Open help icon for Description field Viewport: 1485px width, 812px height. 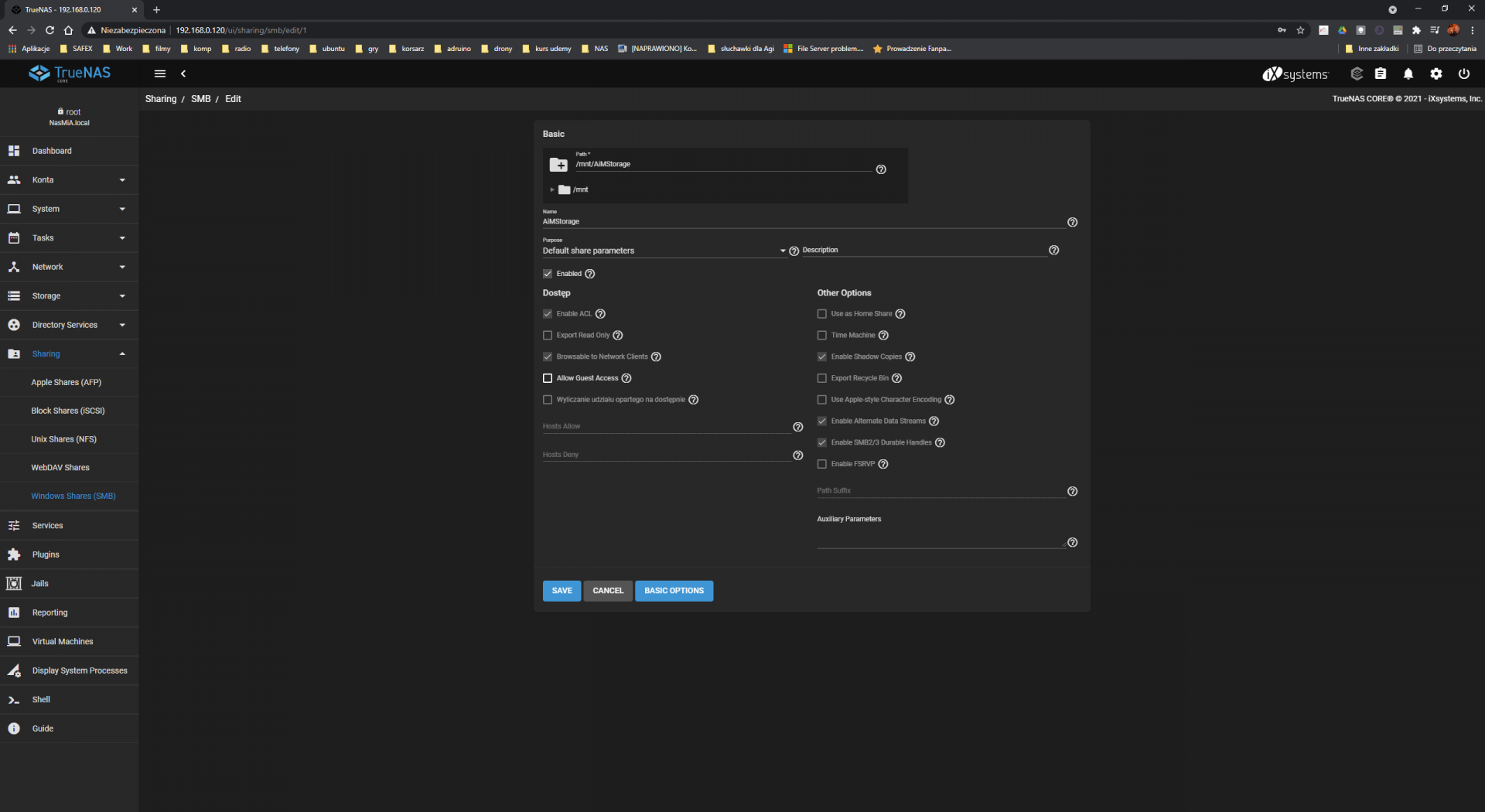click(x=1054, y=250)
